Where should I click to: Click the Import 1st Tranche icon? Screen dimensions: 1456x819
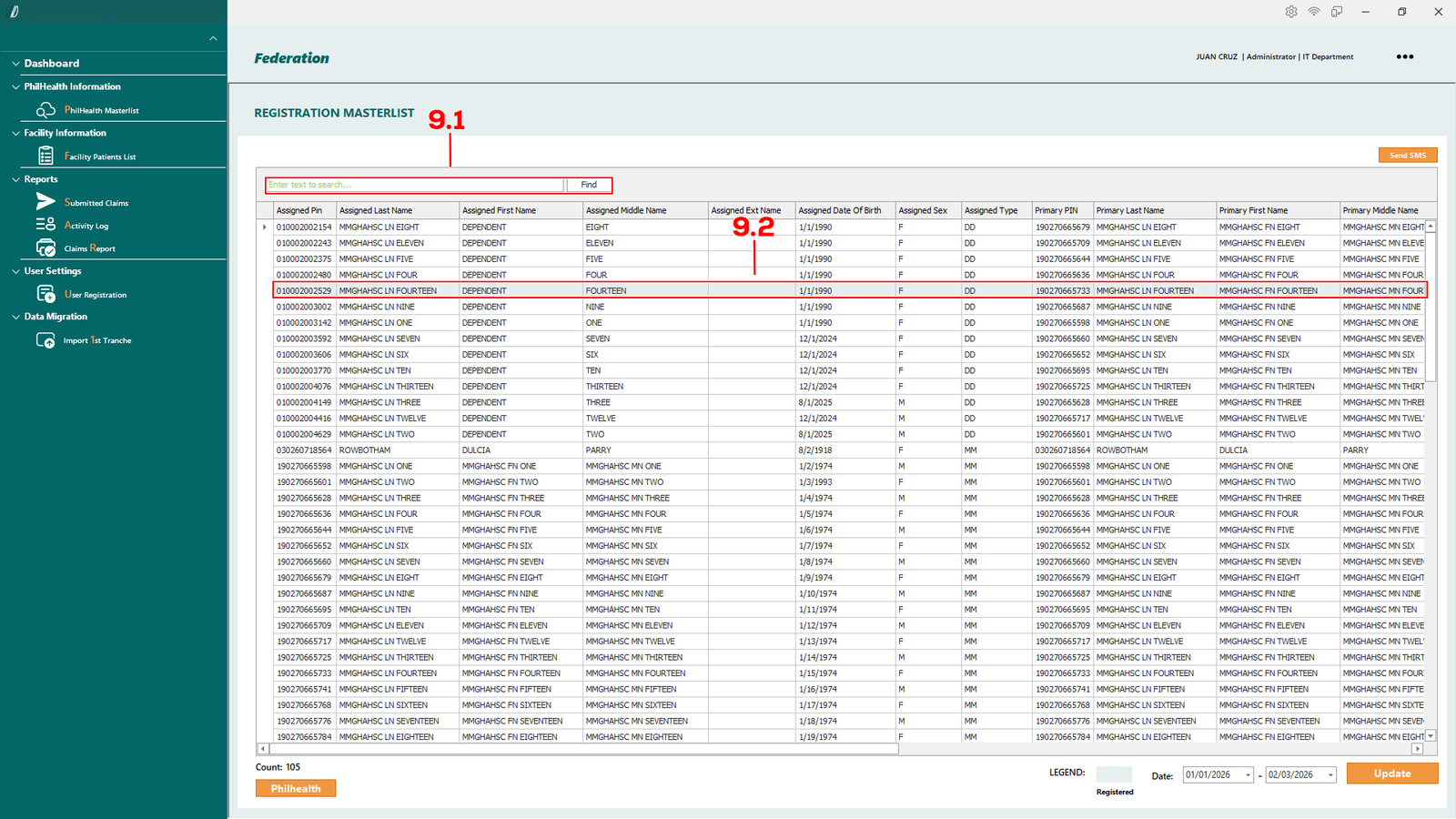[x=45, y=340]
